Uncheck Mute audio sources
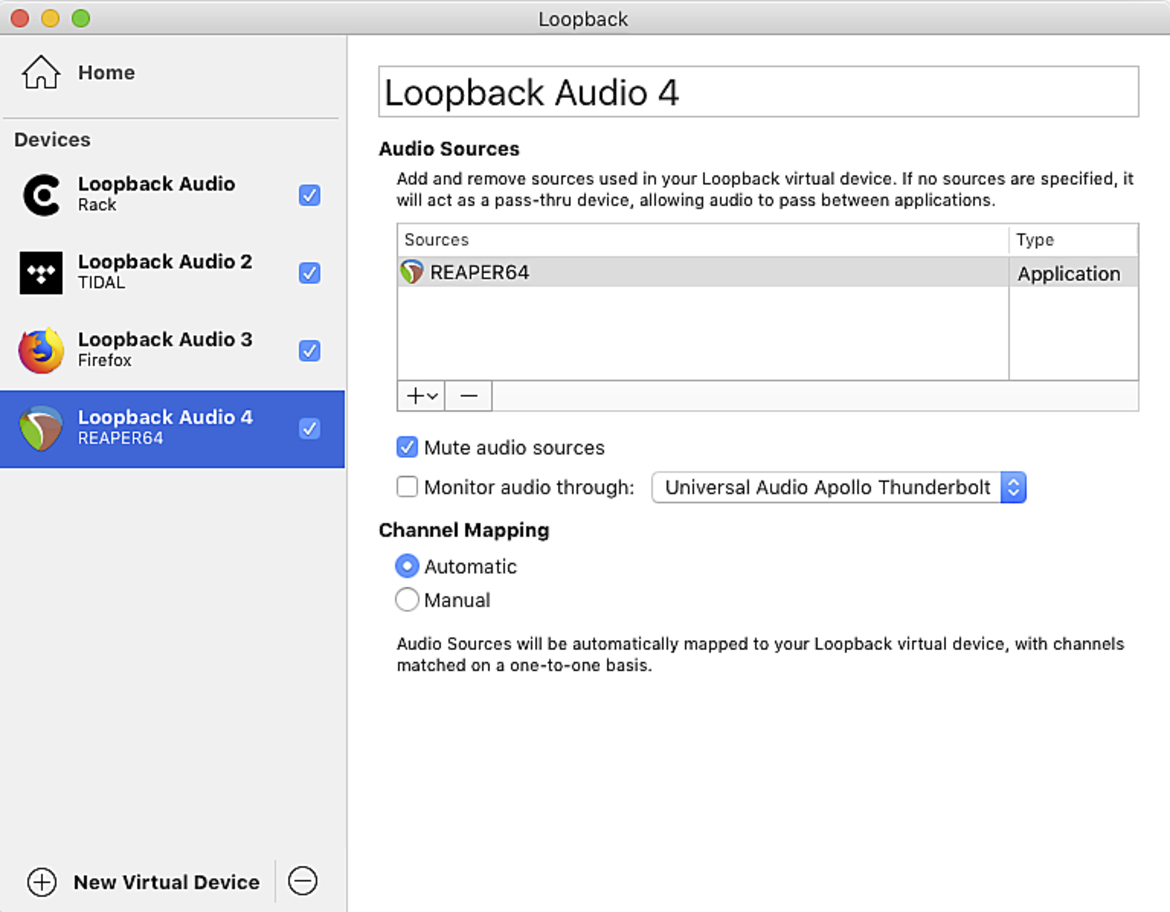The image size is (1170, 912). (x=407, y=448)
